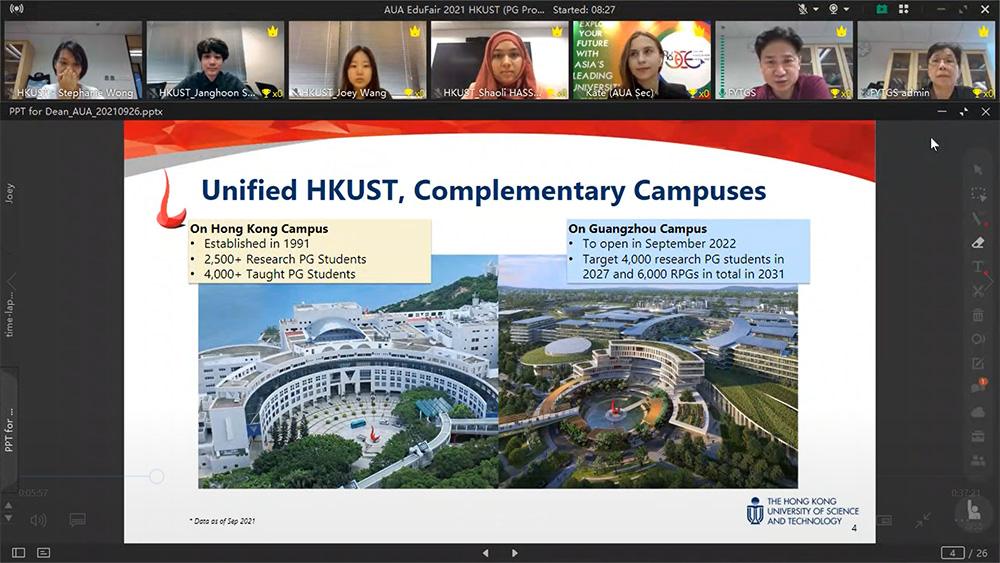Go to next slide arrow
The image size is (1000, 563).
[x=515, y=553]
